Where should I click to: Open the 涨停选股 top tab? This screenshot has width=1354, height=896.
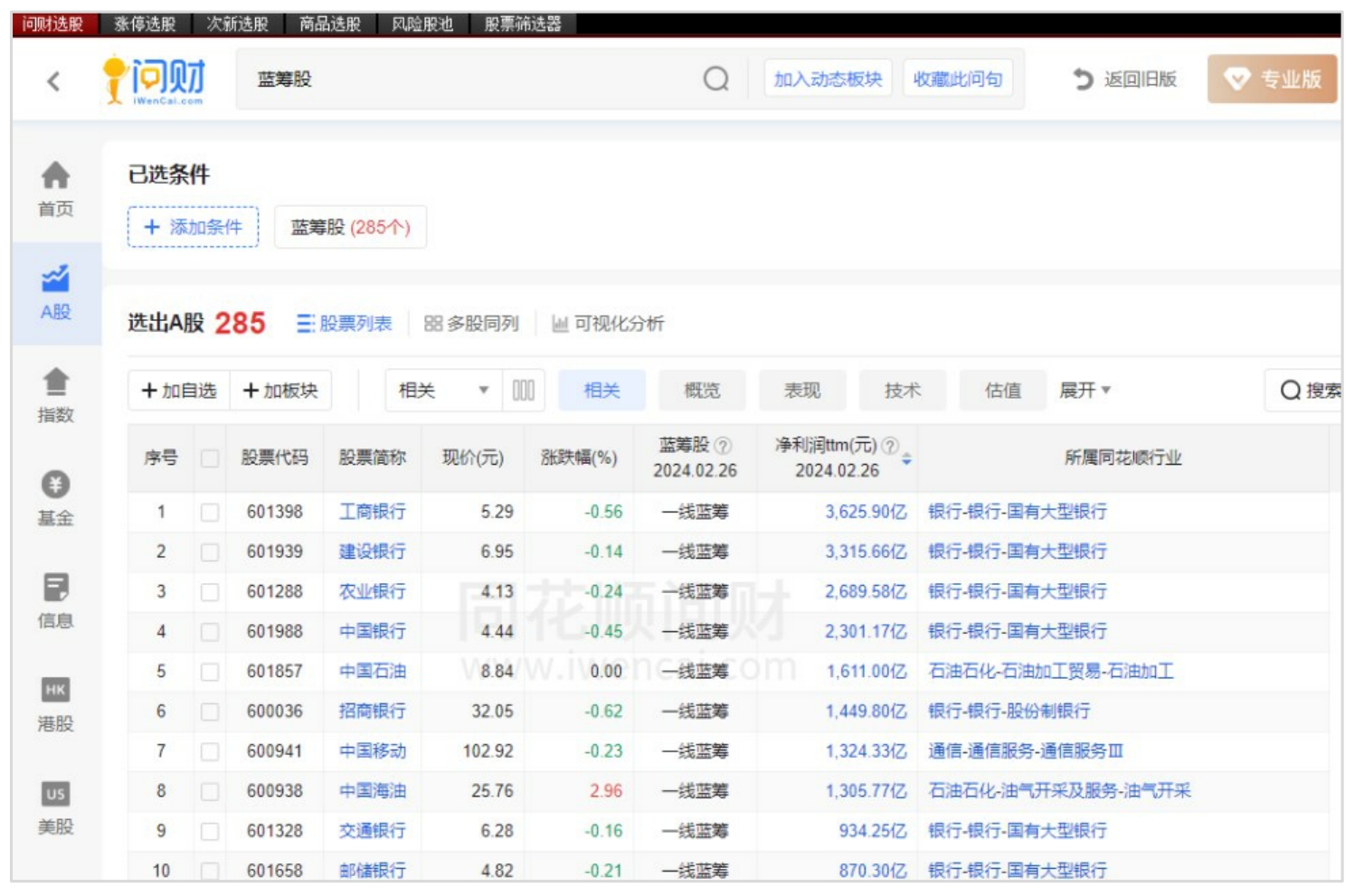(145, 24)
